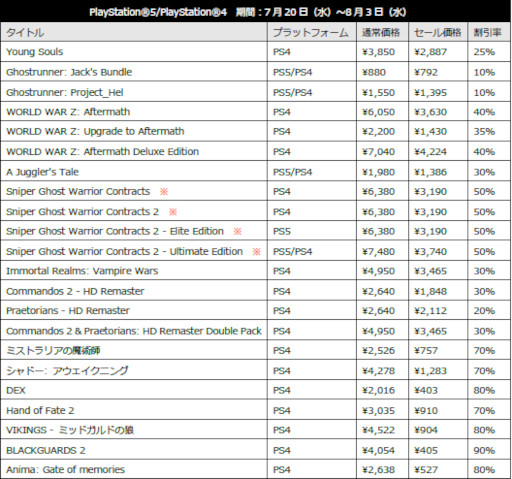512x479 pixels.
Task: Click Anima: Gate of memories title
Action: click(65, 470)
